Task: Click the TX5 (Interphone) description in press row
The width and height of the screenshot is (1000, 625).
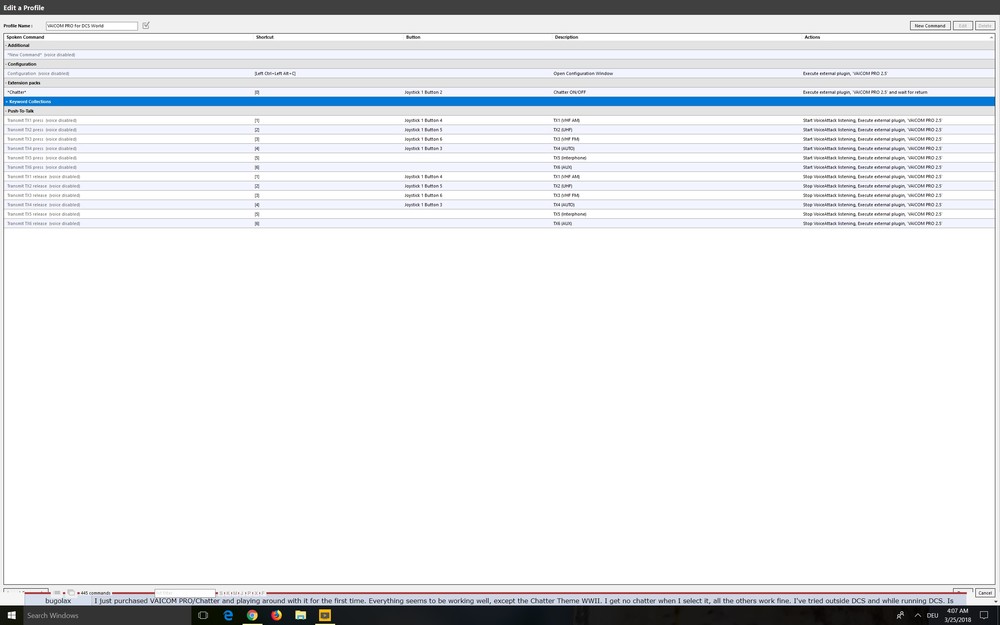Action: [x=570, y=158]
